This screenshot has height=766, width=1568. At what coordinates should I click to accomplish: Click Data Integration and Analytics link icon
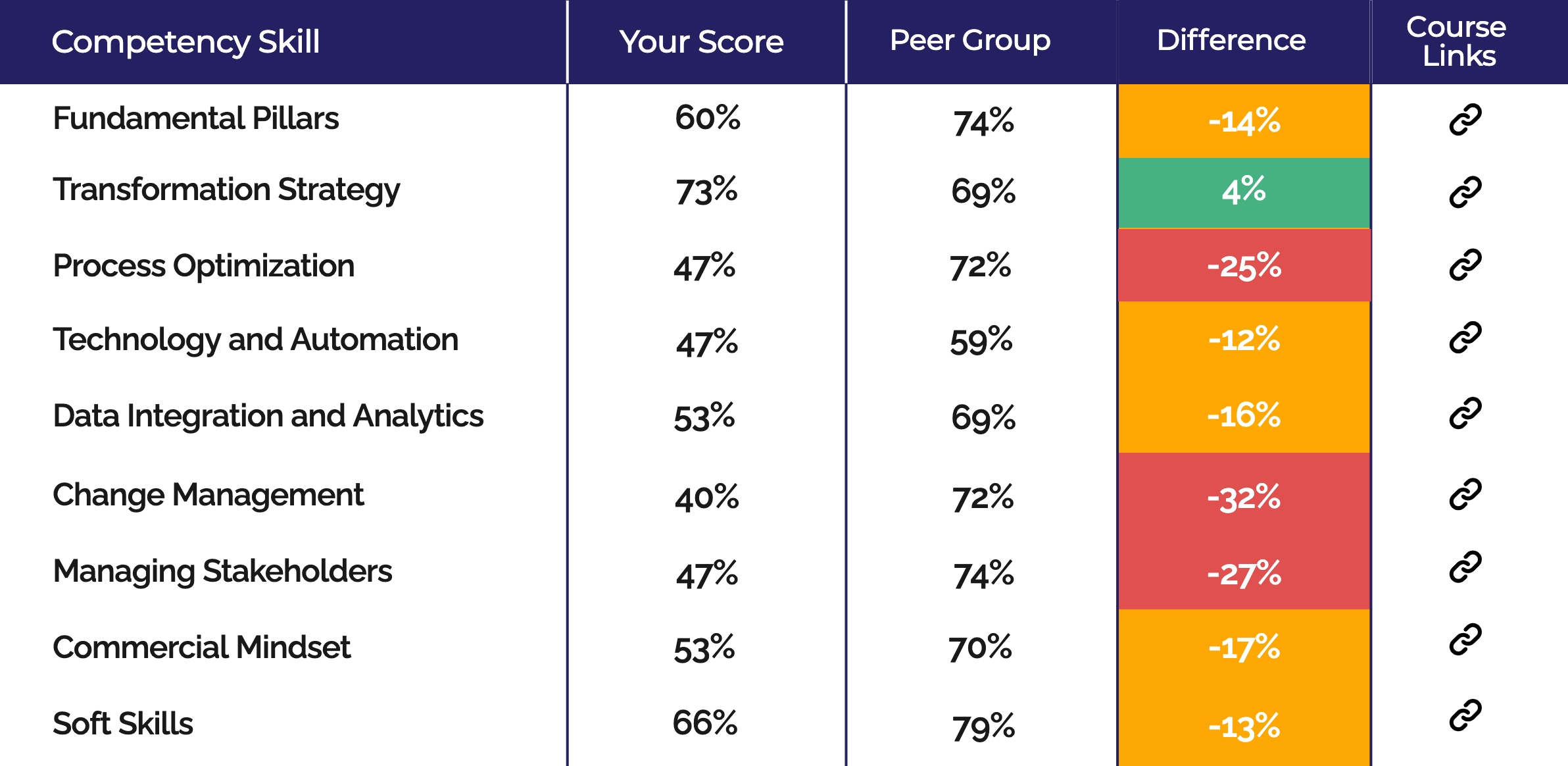(1465, 413)
